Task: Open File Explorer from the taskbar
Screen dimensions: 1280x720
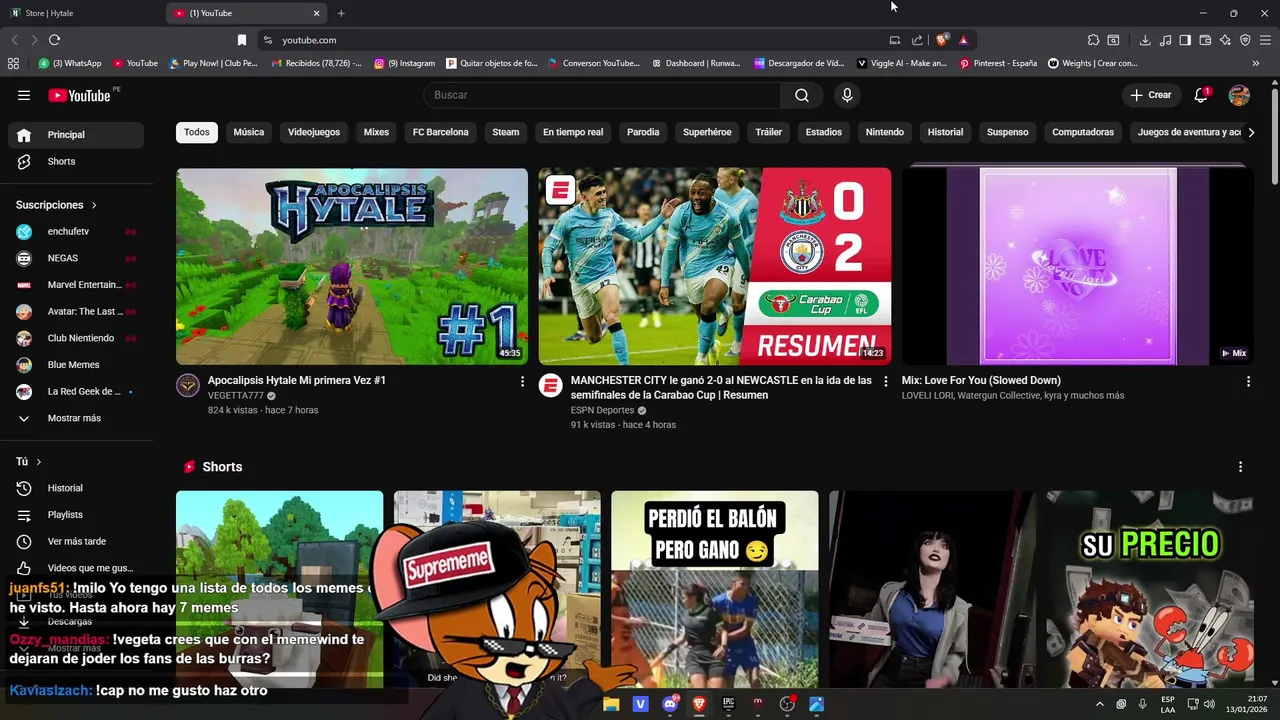Action: point(611,704)
